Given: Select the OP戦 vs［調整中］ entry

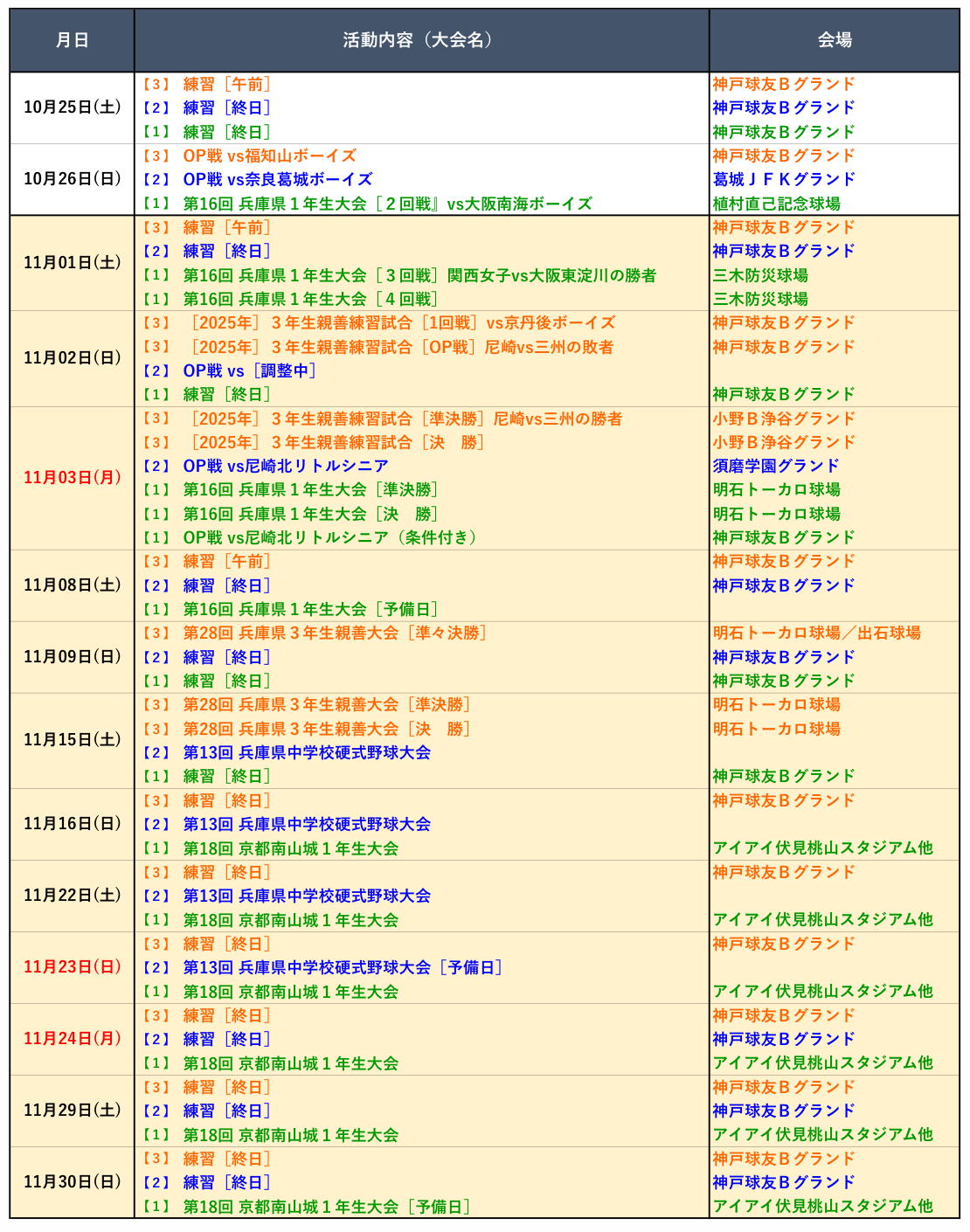Looking at the screenshot, I should 249,370.
